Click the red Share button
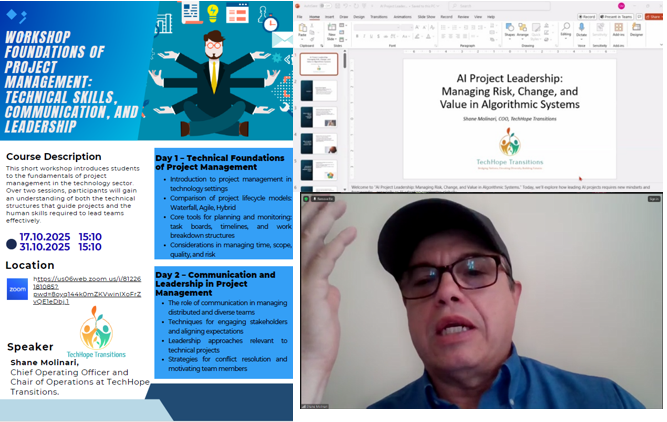The height and width of the screenshot is (422, 667). pos(654,17)
